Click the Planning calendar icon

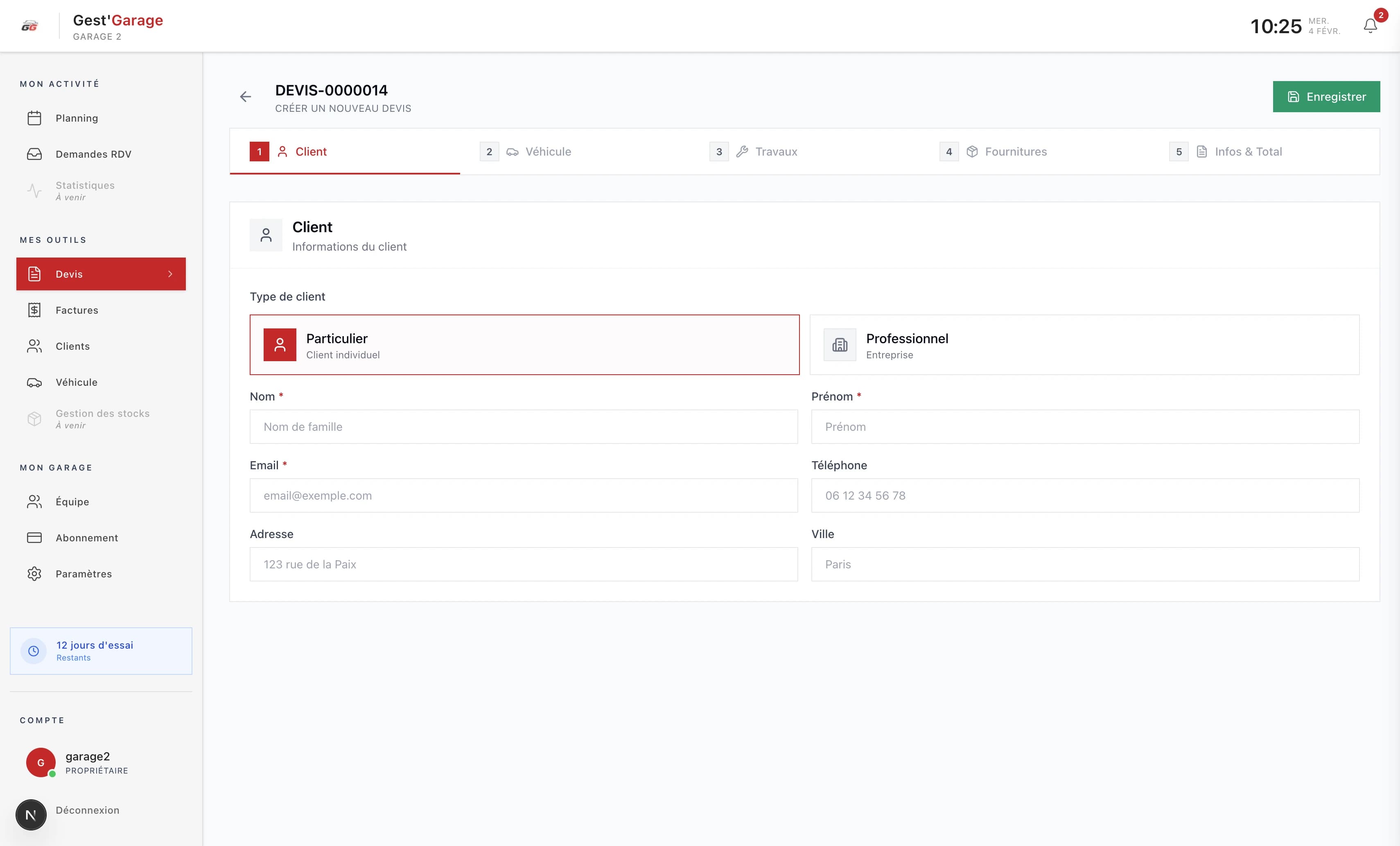click(x=34, y=118)
